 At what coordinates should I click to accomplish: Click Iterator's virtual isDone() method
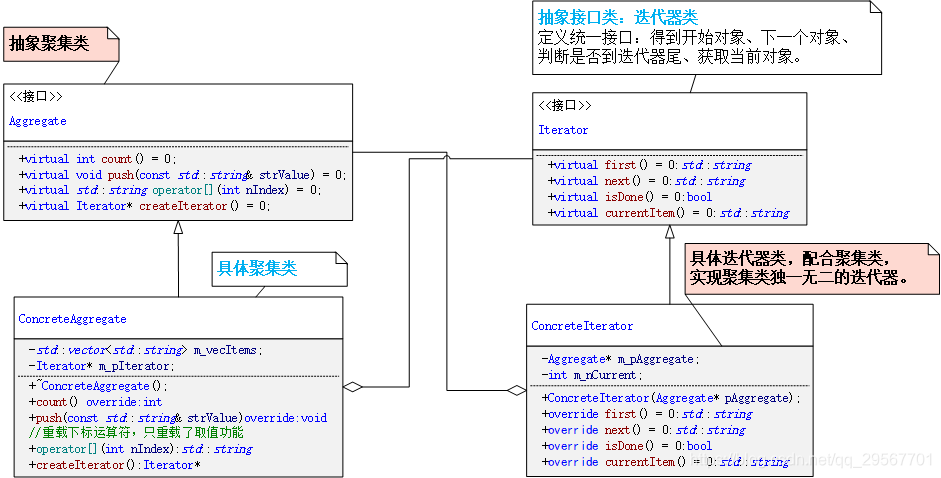pyautogui.click(x=630, y=196)
